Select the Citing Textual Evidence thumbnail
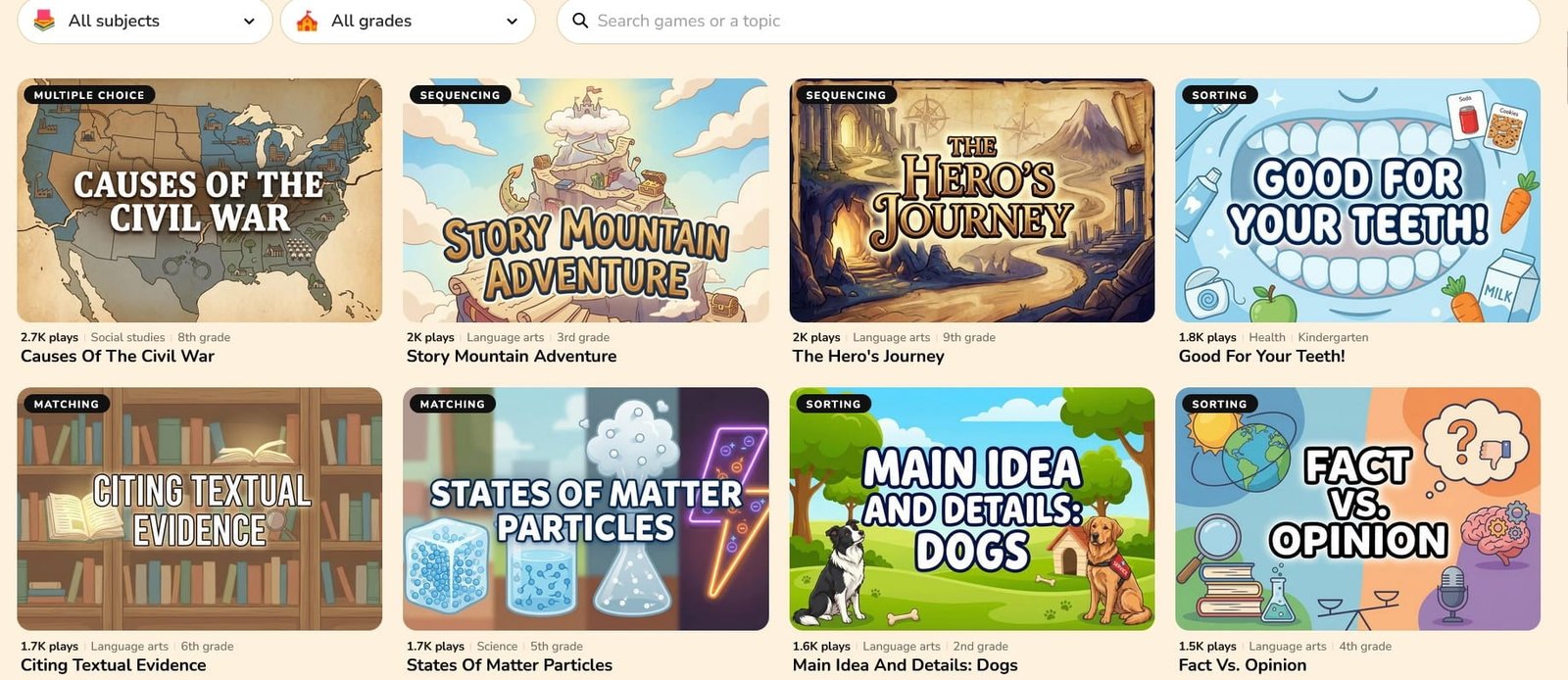The width and height of the screenshot is (1568, 680). tap(200, 509)
